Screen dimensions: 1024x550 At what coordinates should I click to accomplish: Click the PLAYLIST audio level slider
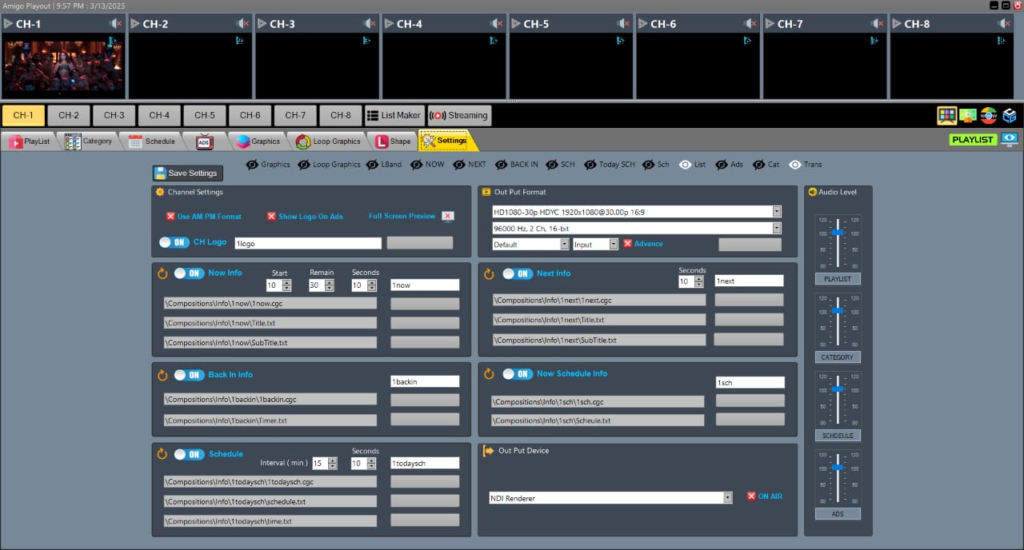(837, 243)
